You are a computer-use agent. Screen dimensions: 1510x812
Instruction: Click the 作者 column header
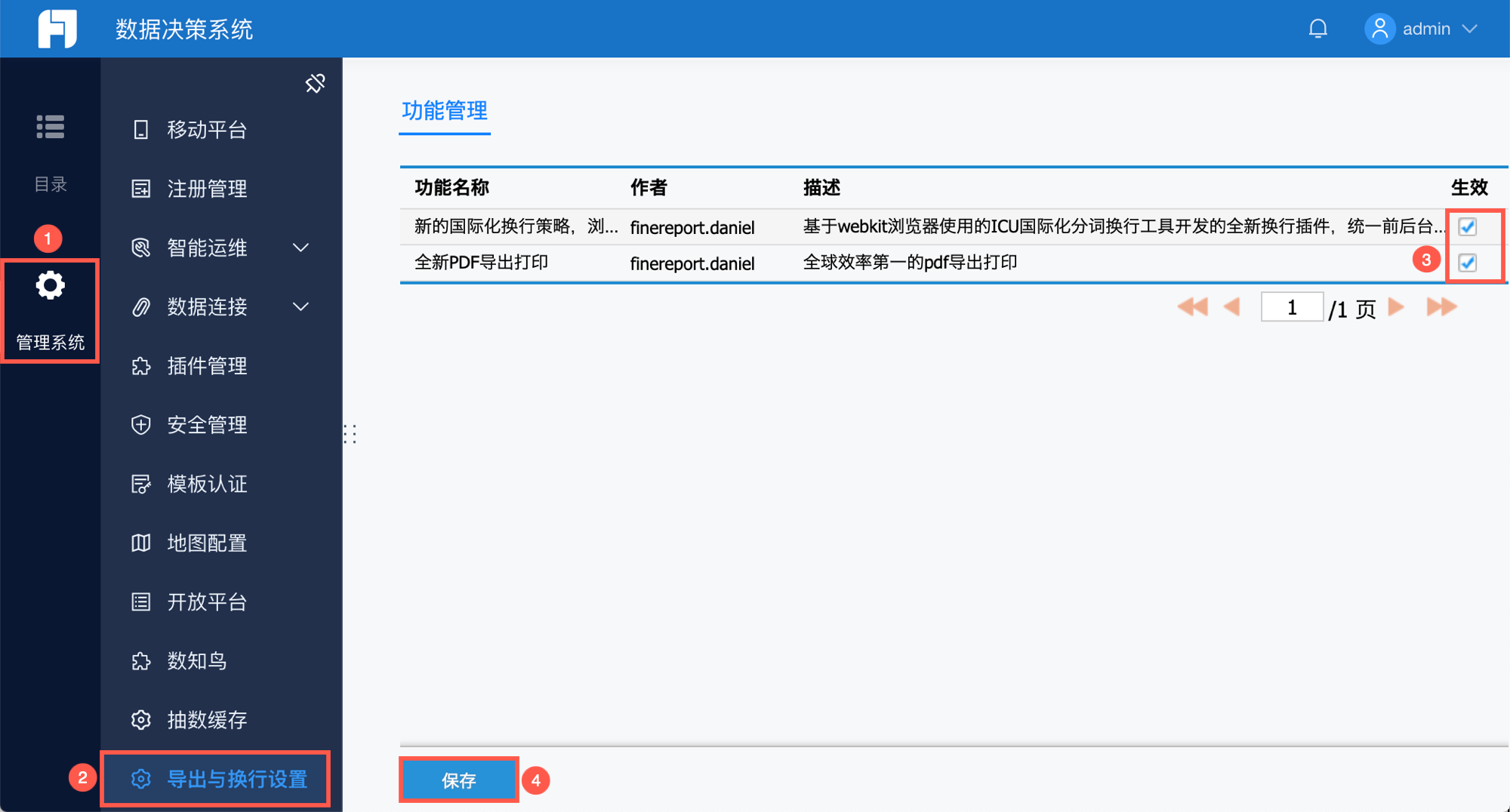[x=649, y=187]
